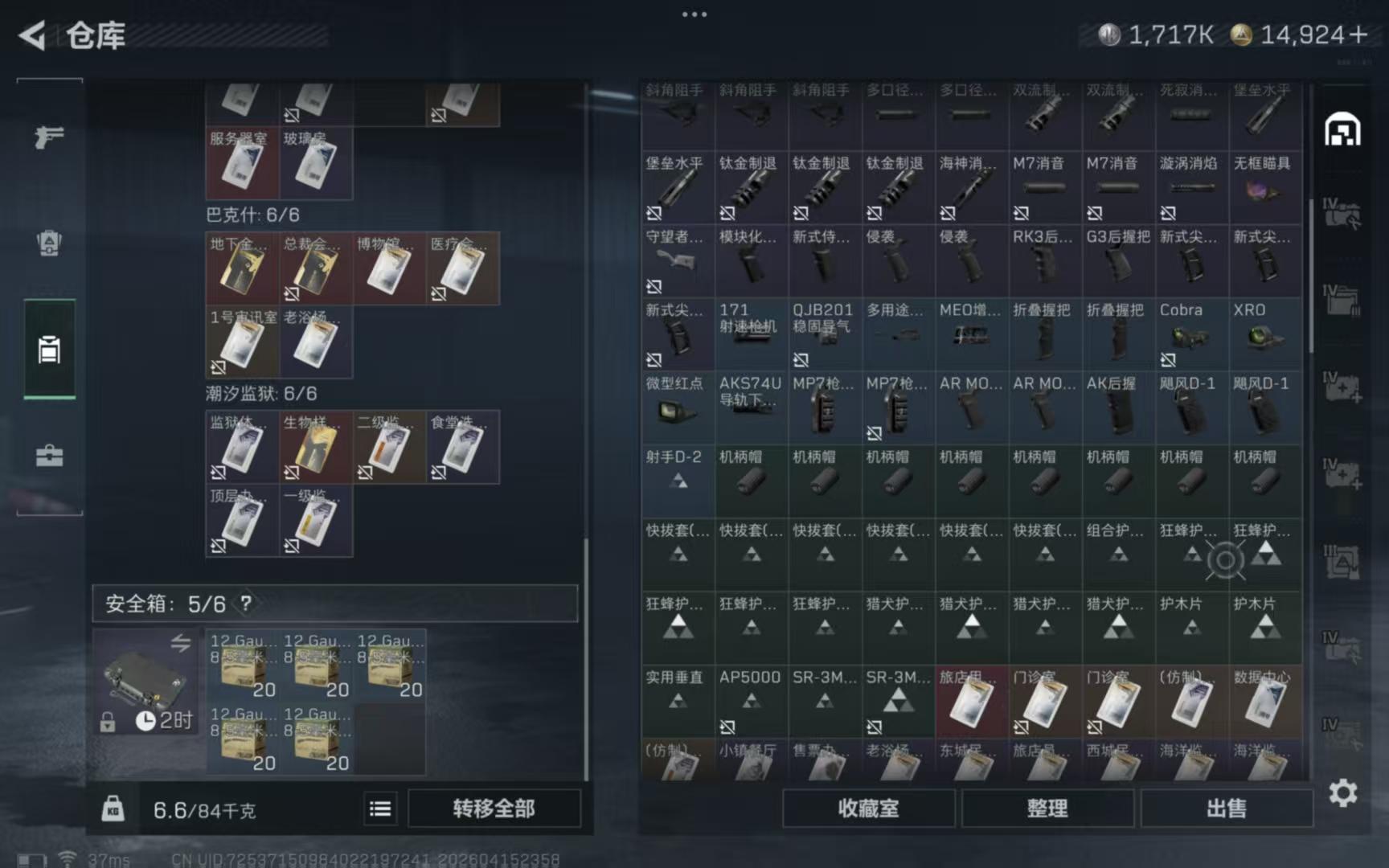This screenshot has height=868, width=1389.
Task: Open the main stash home icon
Action: [1342, 130]
